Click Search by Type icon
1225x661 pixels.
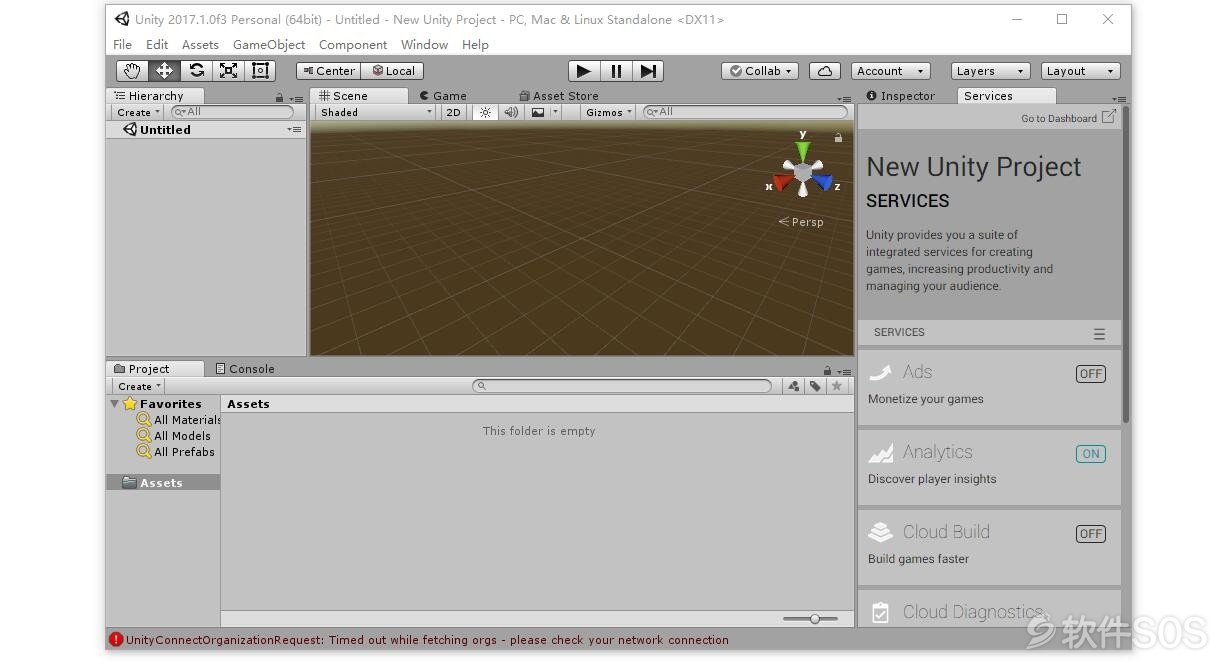click(x=793, y=386)
